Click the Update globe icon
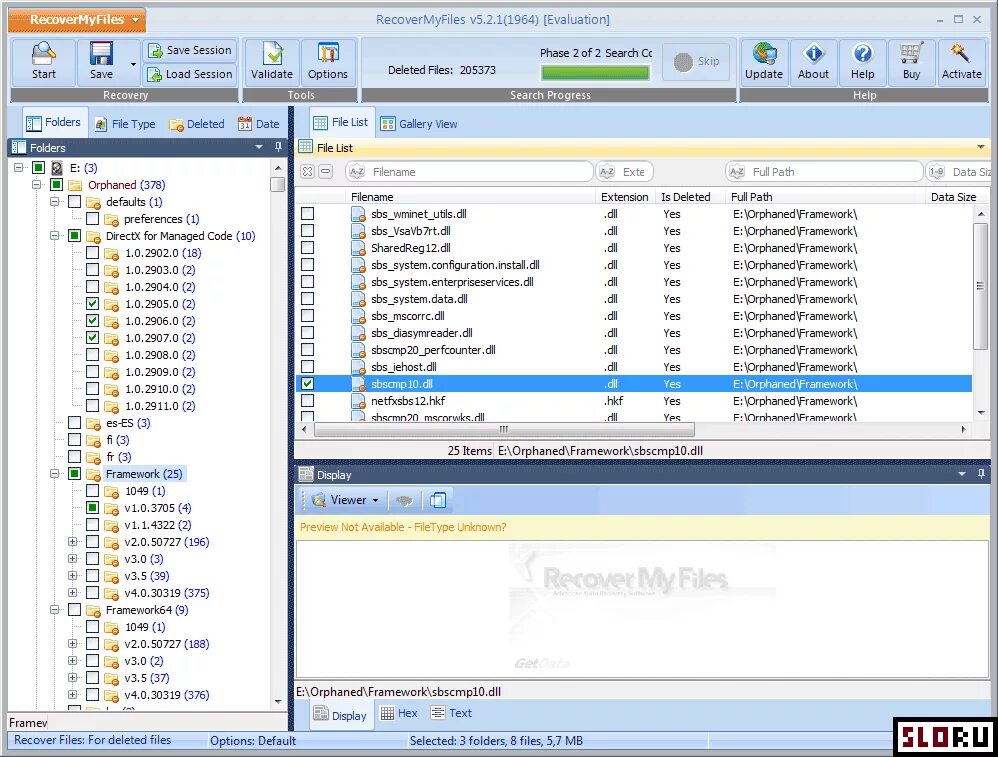This screenshot has height=757, width=998. click(764, 54)
